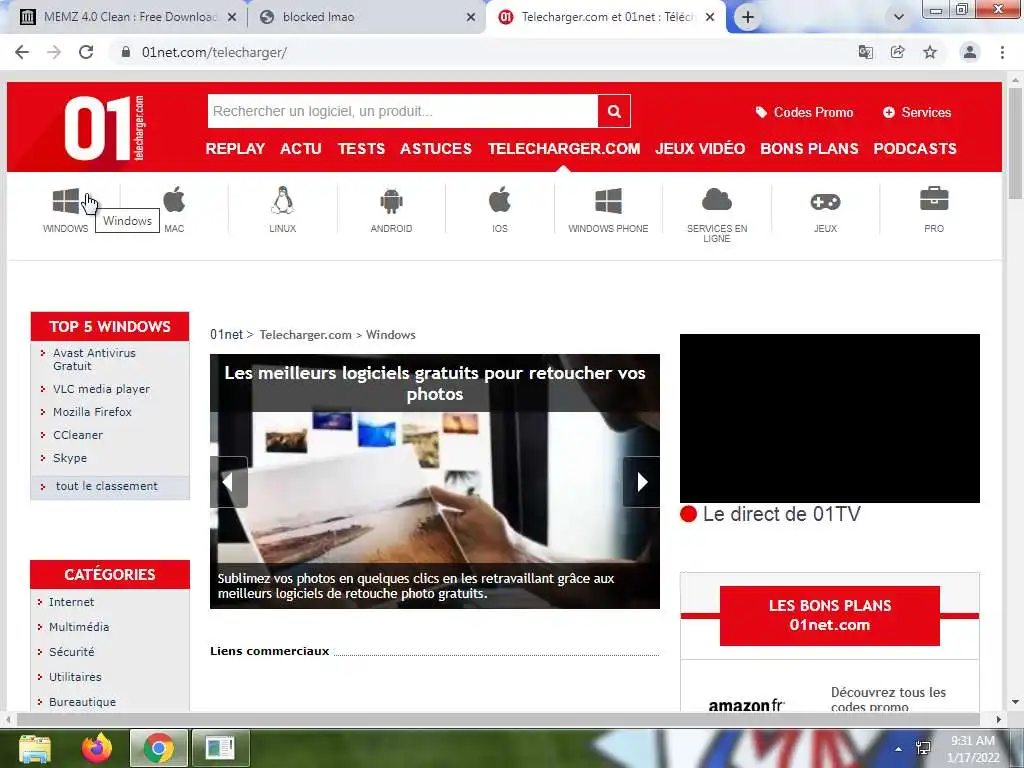Open TESTS menu item
This screenshot has width=1024, height=768.
coord(361,148)
